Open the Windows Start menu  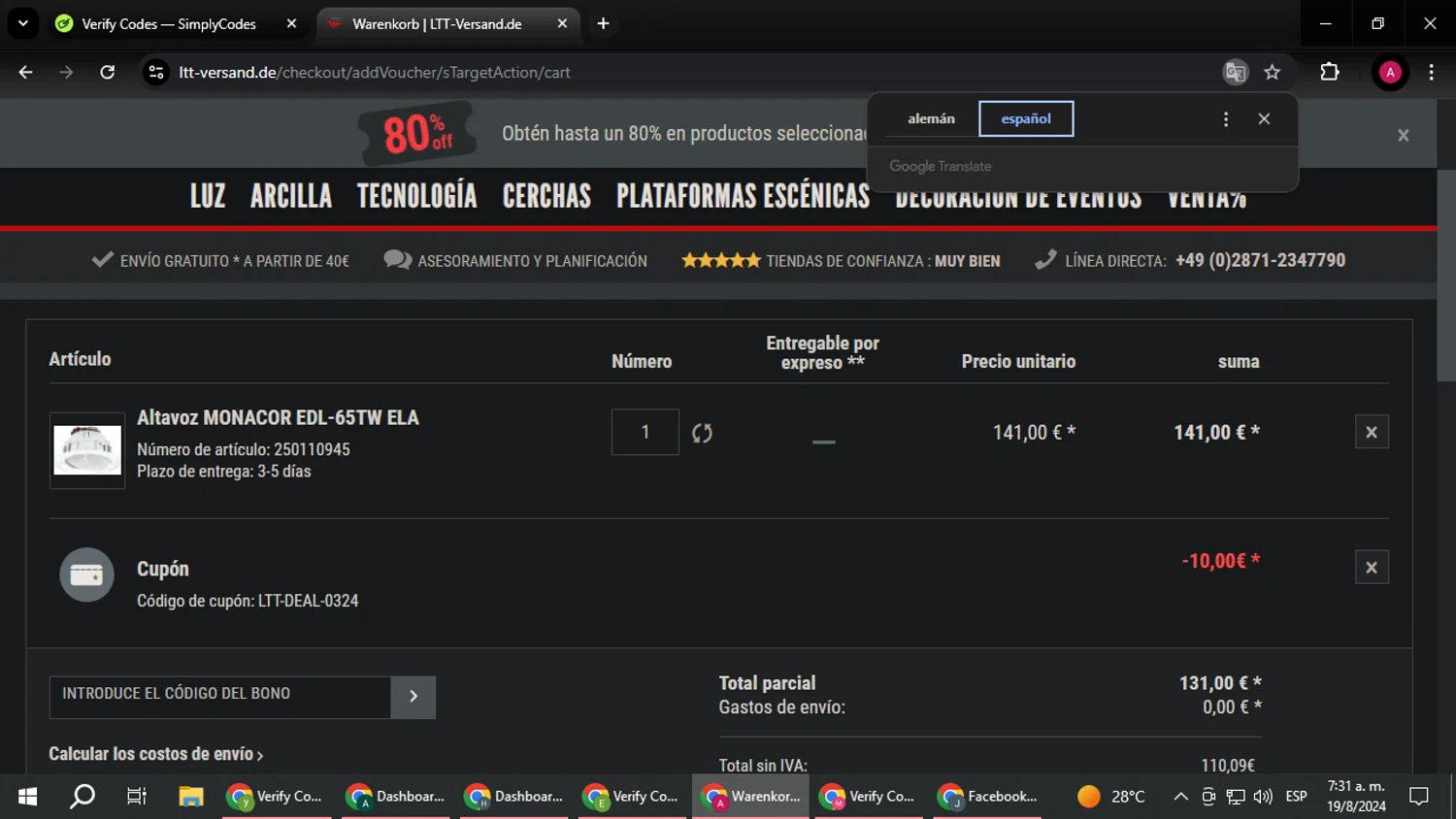[27, 797]
